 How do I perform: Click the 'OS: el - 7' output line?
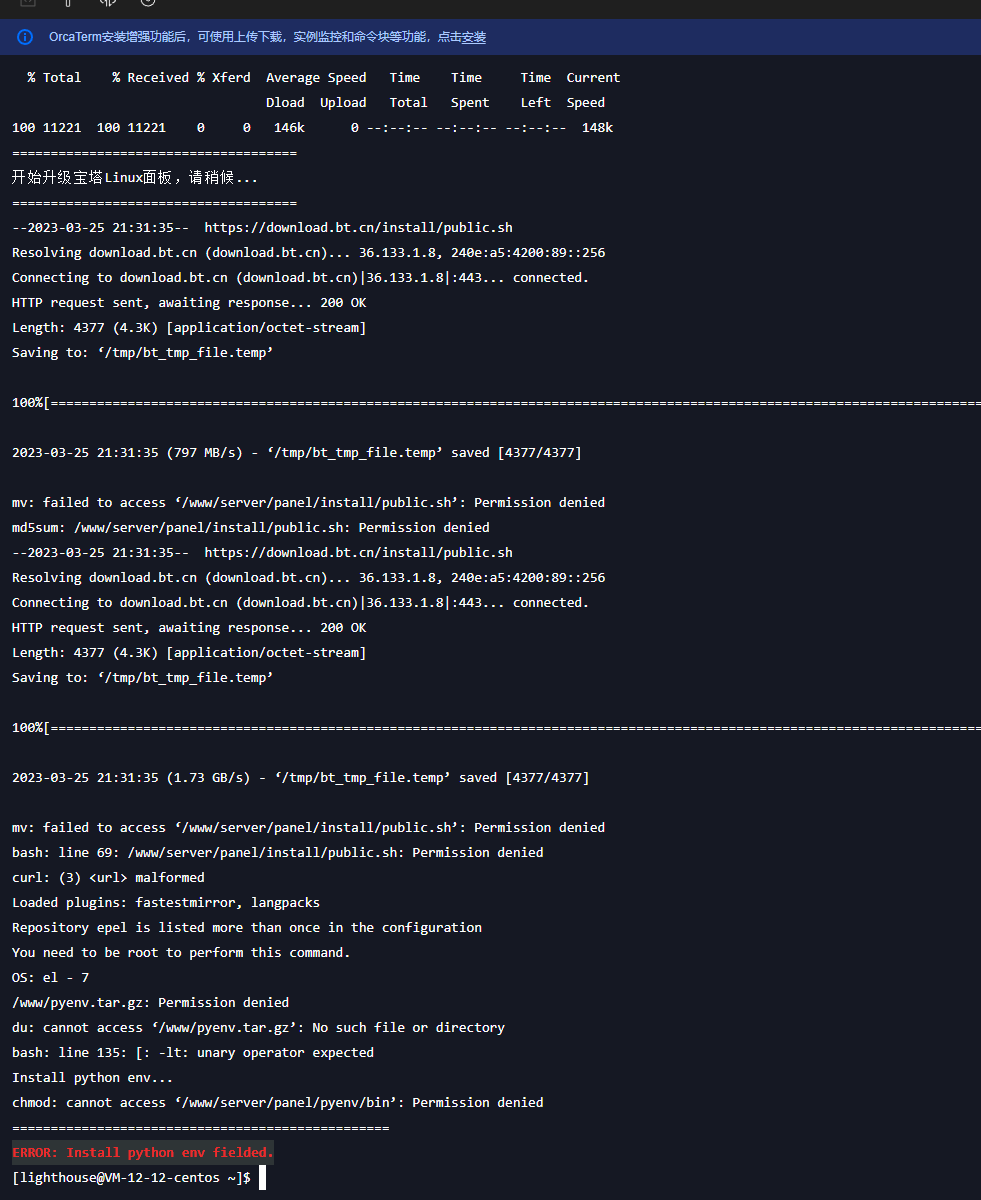[50, 978]
